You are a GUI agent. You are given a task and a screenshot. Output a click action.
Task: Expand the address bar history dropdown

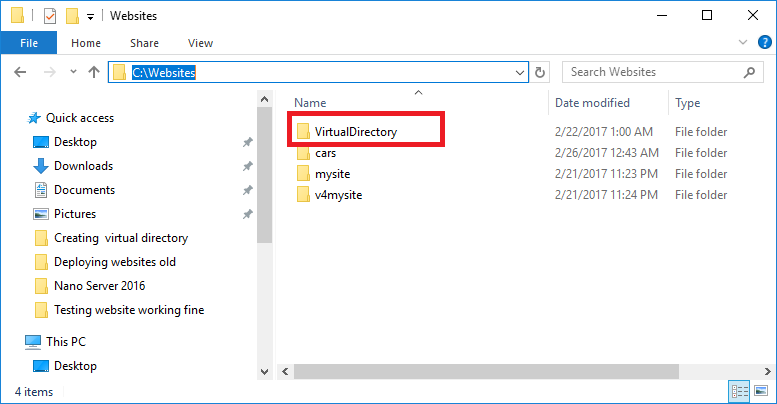click(x=520, y=72)
